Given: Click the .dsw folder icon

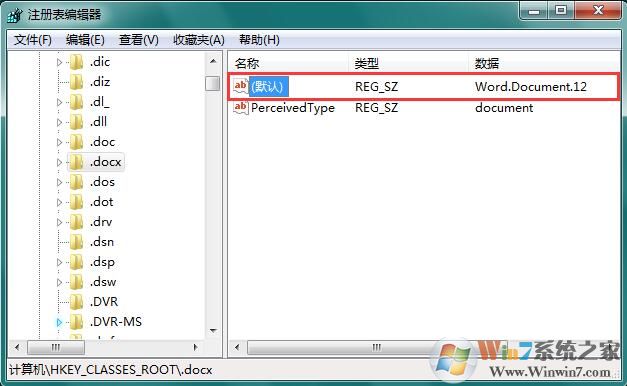Looking at the screenshot, I should pos(76,282).
